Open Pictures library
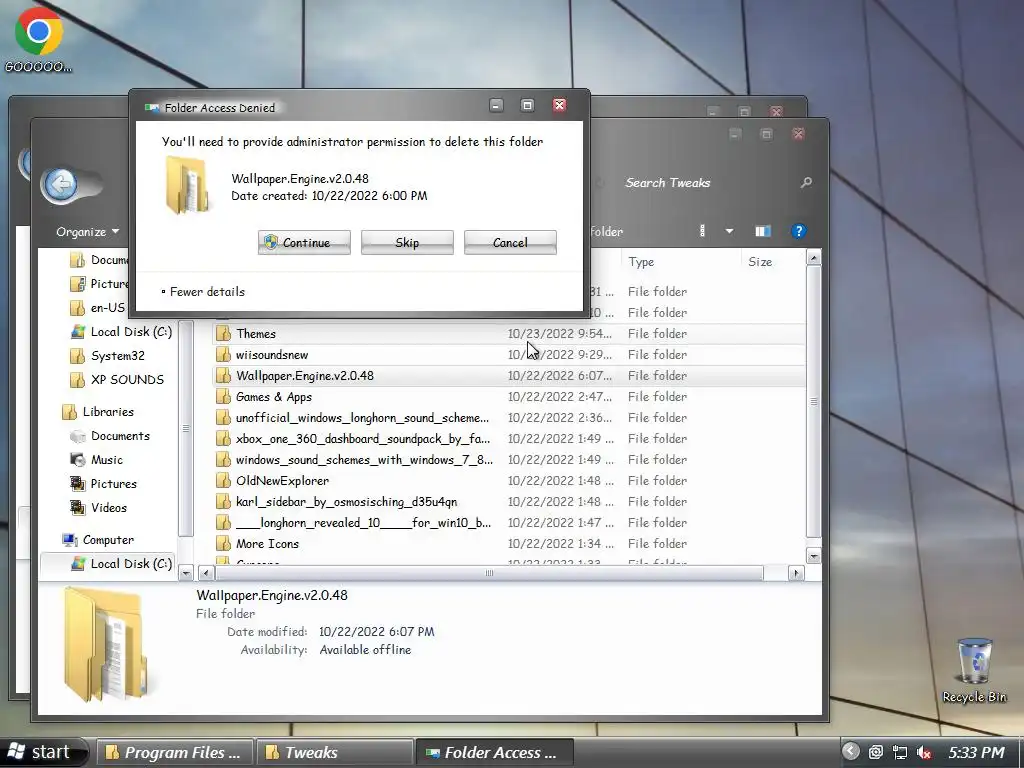The image size is (1024, 768). point(103,484)
